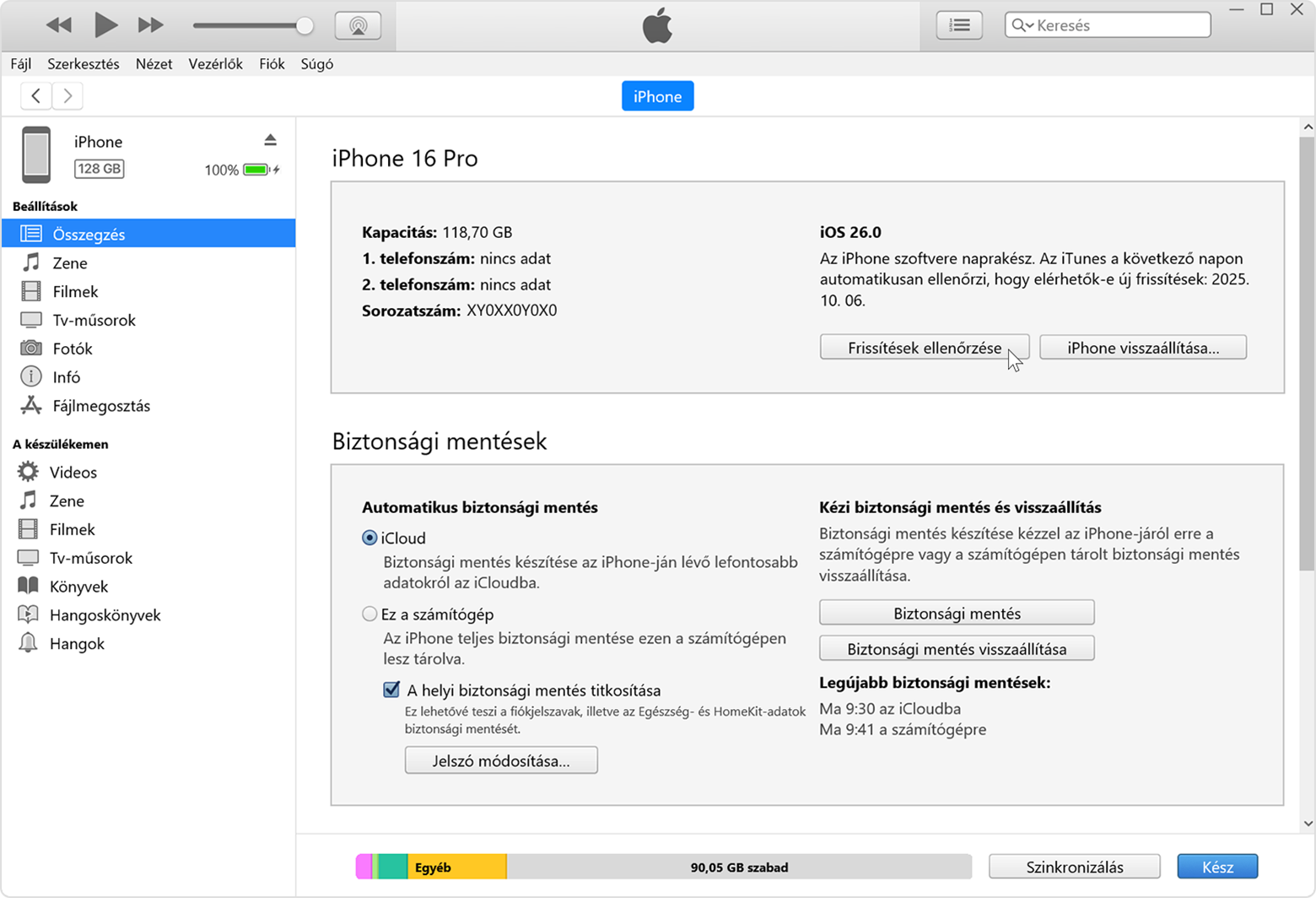This screenshot has height=898, width=1316.
Task: Open the list view icon button
Action: pos(959,25)
